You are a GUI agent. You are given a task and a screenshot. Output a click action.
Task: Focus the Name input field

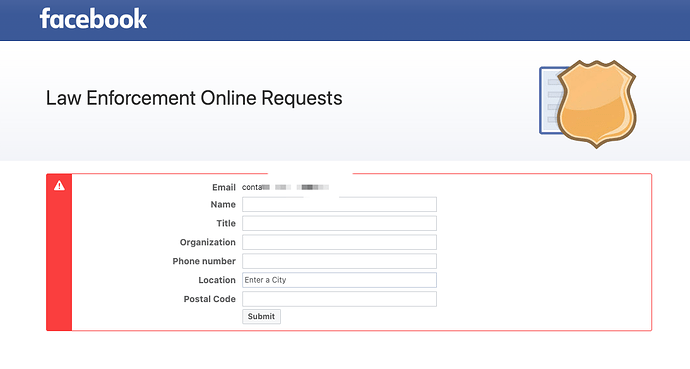[x=339, y=205]
